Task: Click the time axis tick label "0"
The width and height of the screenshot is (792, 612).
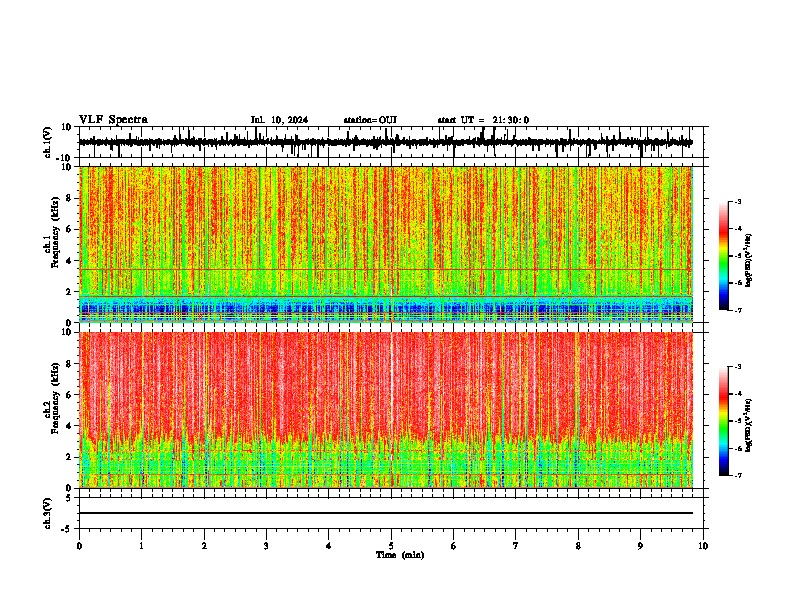Action: coord(79,546)
